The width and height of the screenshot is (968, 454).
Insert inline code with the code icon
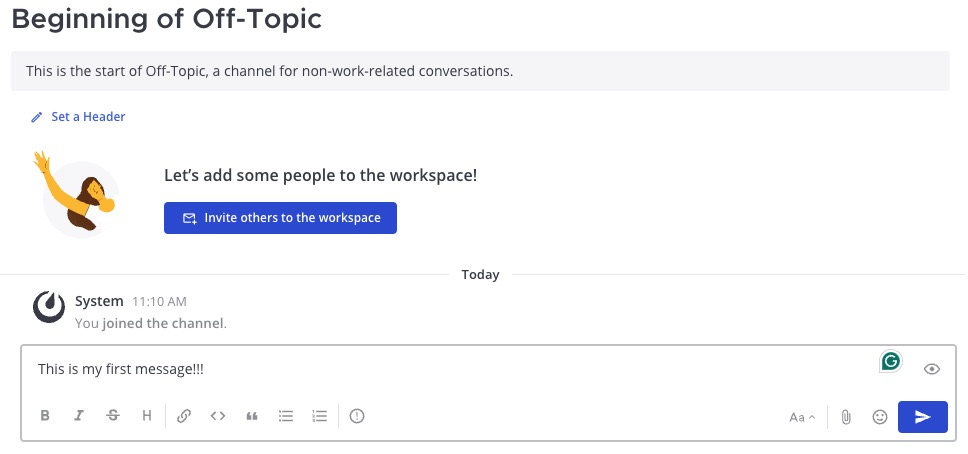(218, 417)
